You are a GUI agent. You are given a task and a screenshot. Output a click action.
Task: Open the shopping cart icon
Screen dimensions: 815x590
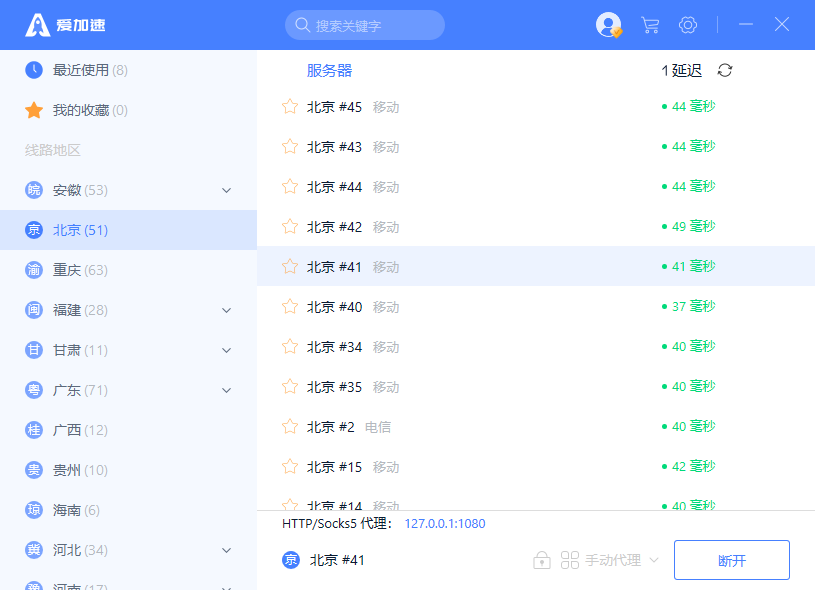tap(650, 25)
